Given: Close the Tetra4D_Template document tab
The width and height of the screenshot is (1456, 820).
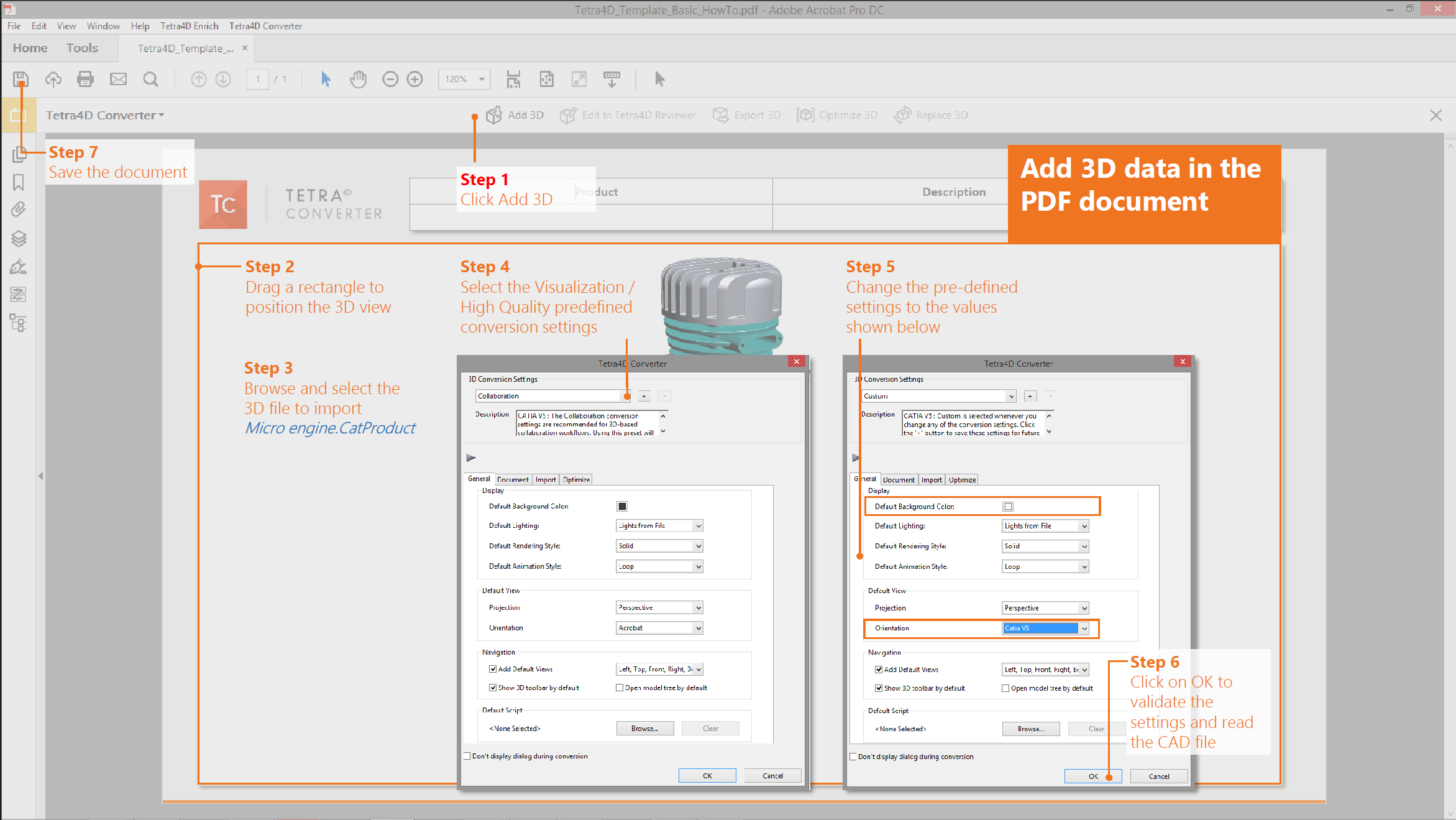Looking at the screenshot, I should (245, 48).
